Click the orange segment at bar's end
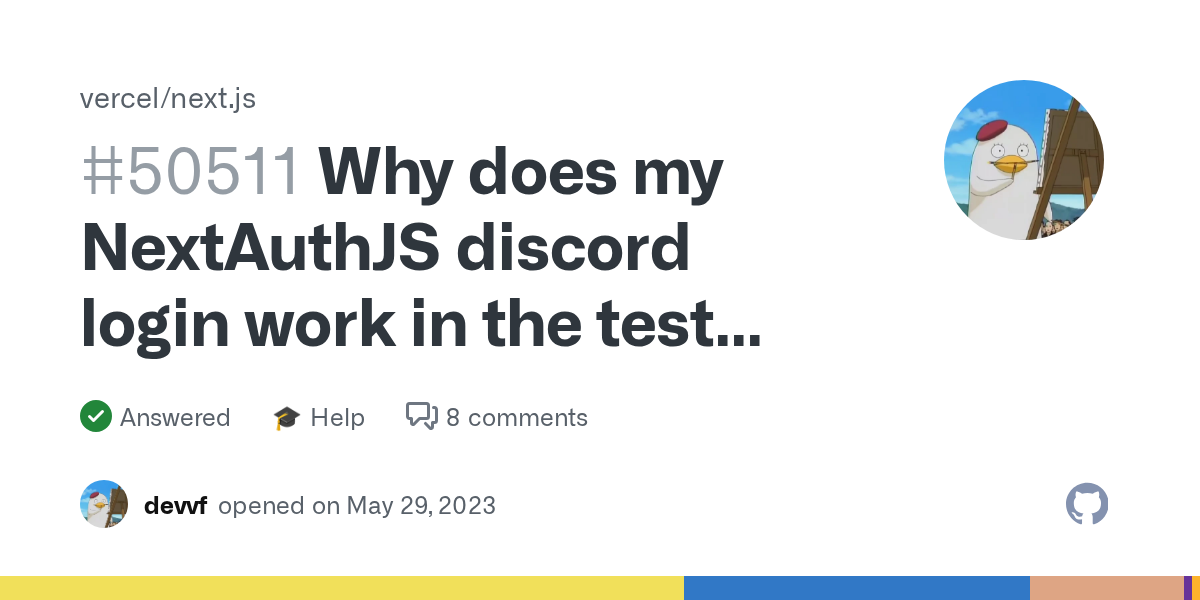The width and height of the screenshot is (1200, 600). [1196, 588]
